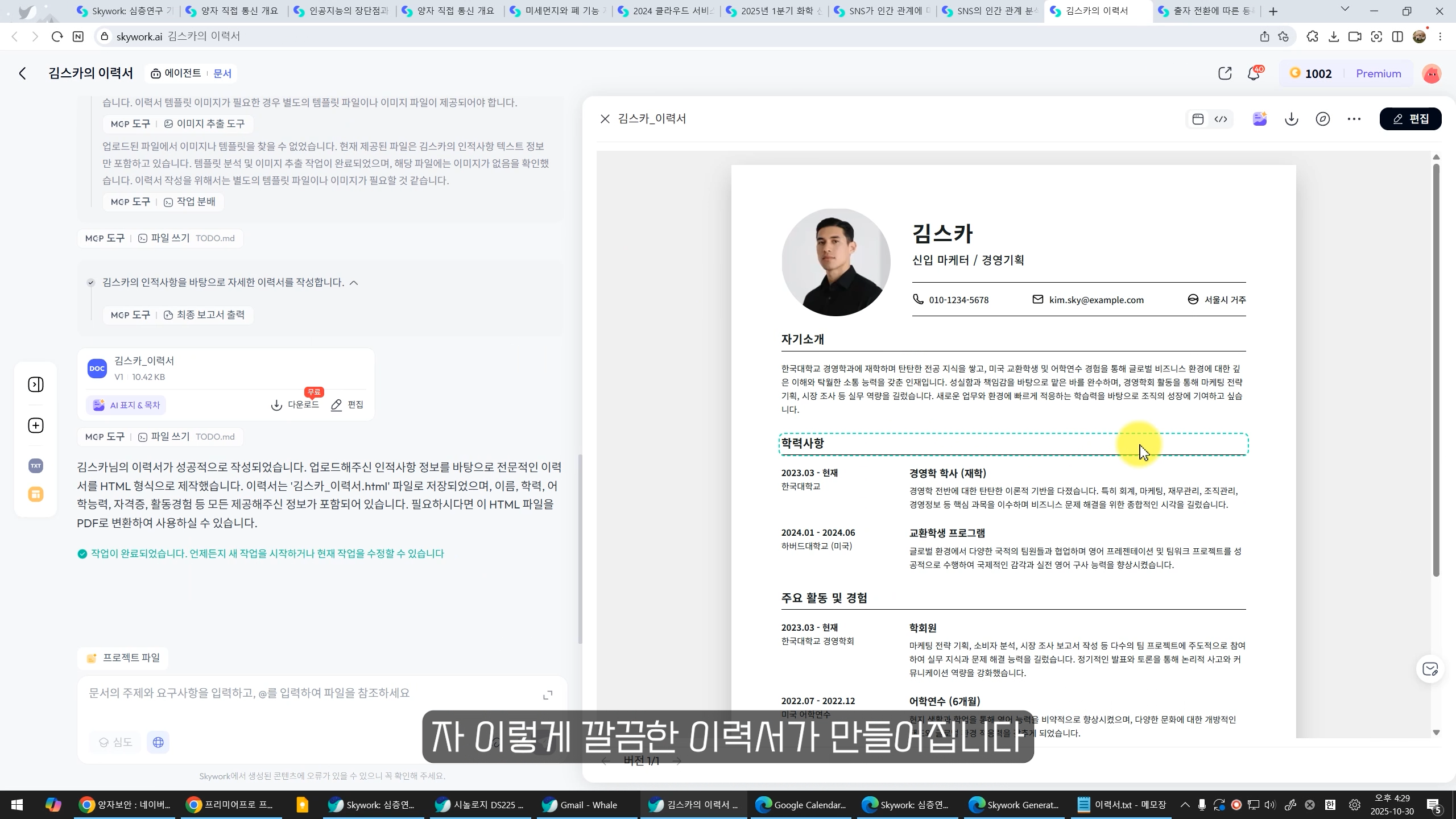Toggle the 심도 deep mode button
This screenshot has height=819, width=1456.
tap(115, 742)
